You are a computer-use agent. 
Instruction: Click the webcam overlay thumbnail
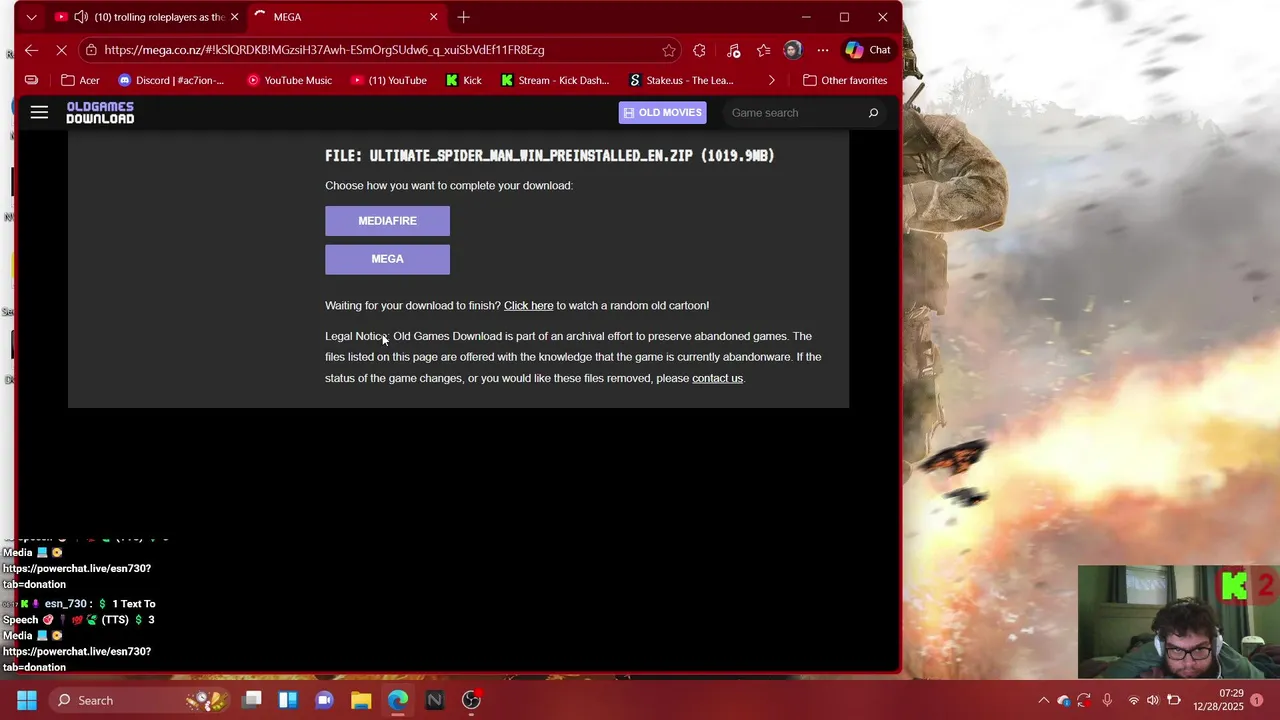click(x=1179, y=622)
